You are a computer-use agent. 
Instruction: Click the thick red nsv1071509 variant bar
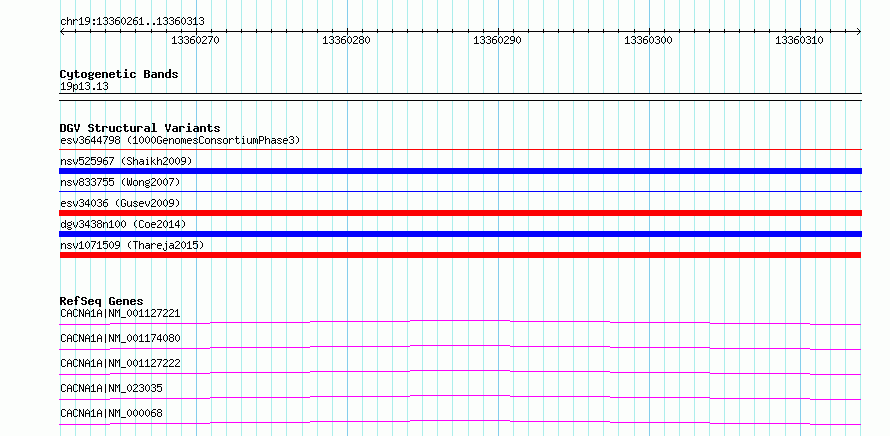pos(460,255)
